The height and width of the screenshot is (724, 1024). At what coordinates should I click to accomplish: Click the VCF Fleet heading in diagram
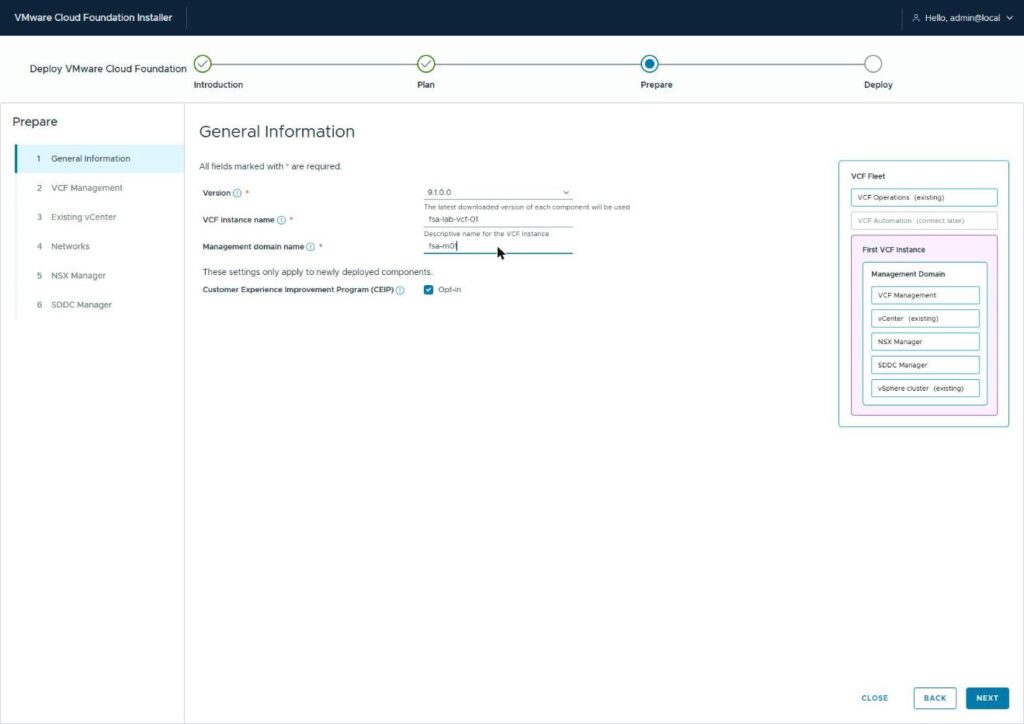click(868, 176)
